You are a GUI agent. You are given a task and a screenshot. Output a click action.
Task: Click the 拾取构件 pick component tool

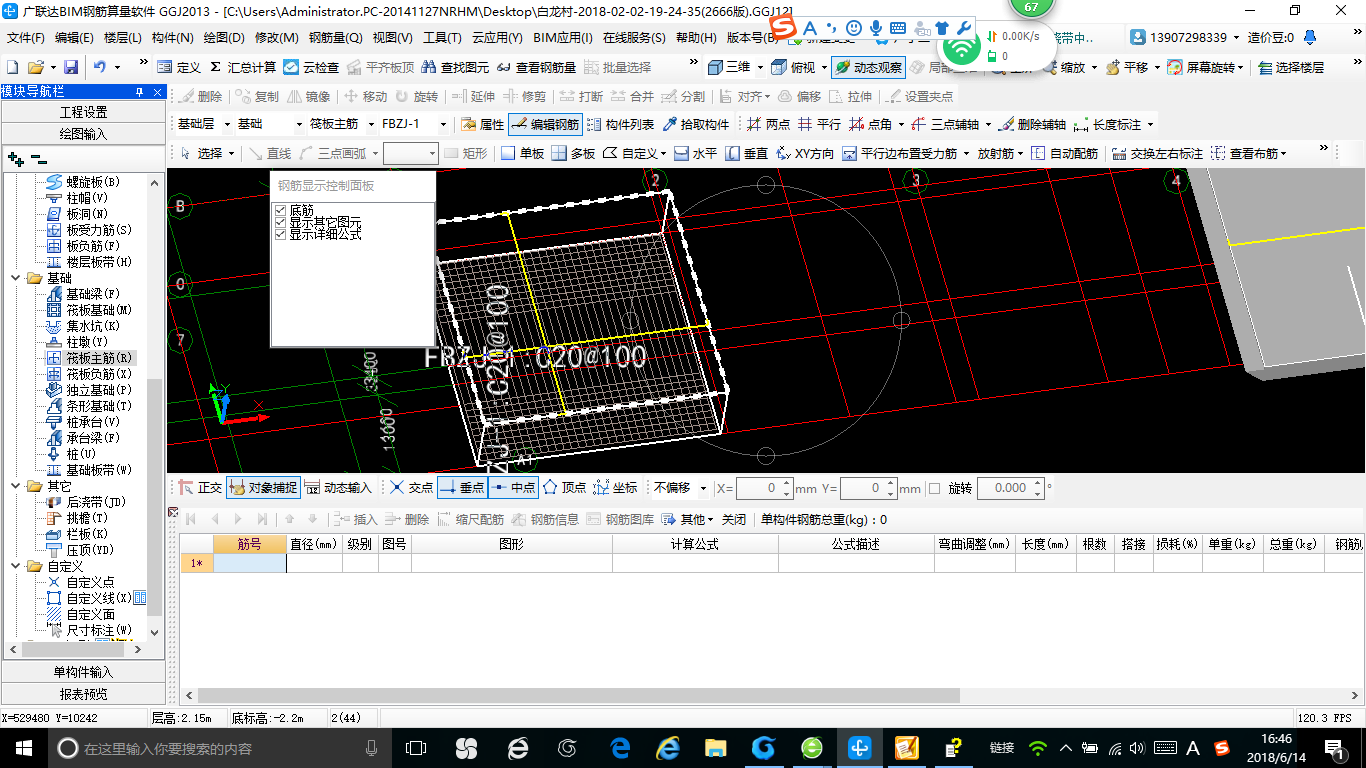tap(696, 125)
